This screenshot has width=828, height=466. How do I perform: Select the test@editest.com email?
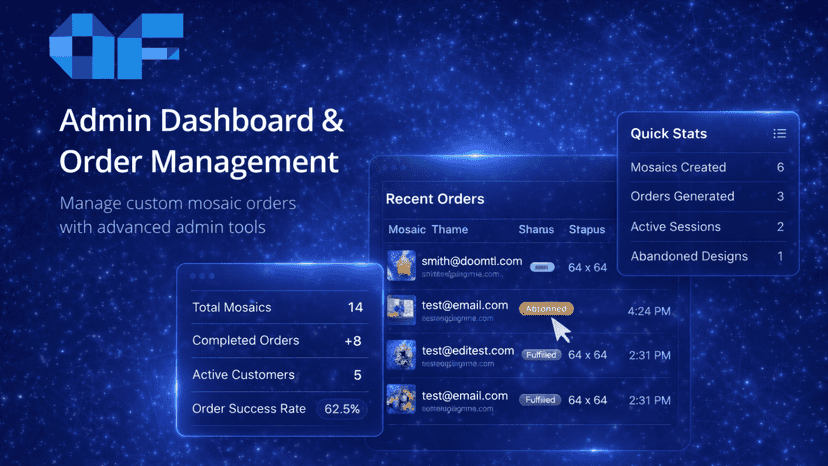[468, 350]
